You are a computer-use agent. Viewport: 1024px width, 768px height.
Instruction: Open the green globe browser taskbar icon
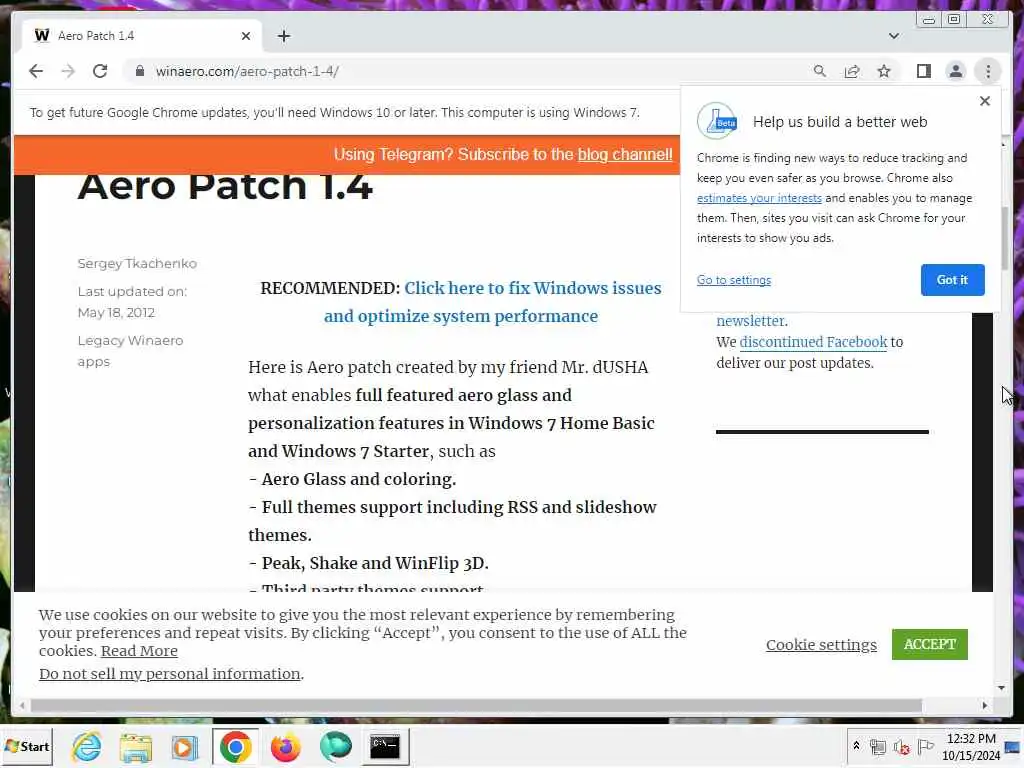(336, 746)
